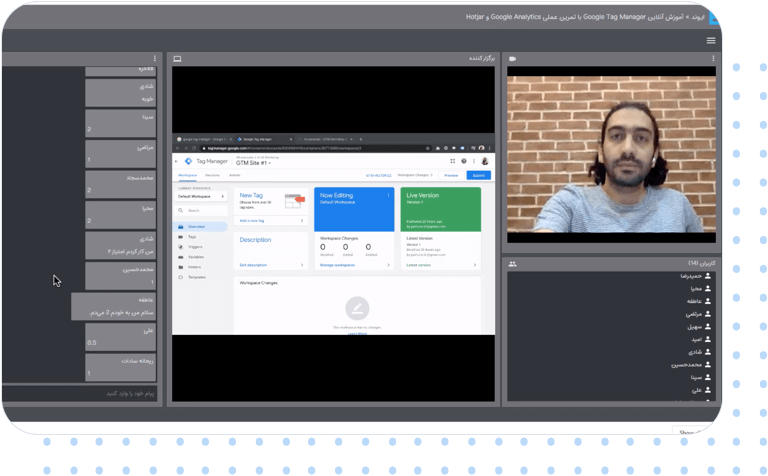
Task: Click the blue Now Editing card
Action: [x=354, y=209]
